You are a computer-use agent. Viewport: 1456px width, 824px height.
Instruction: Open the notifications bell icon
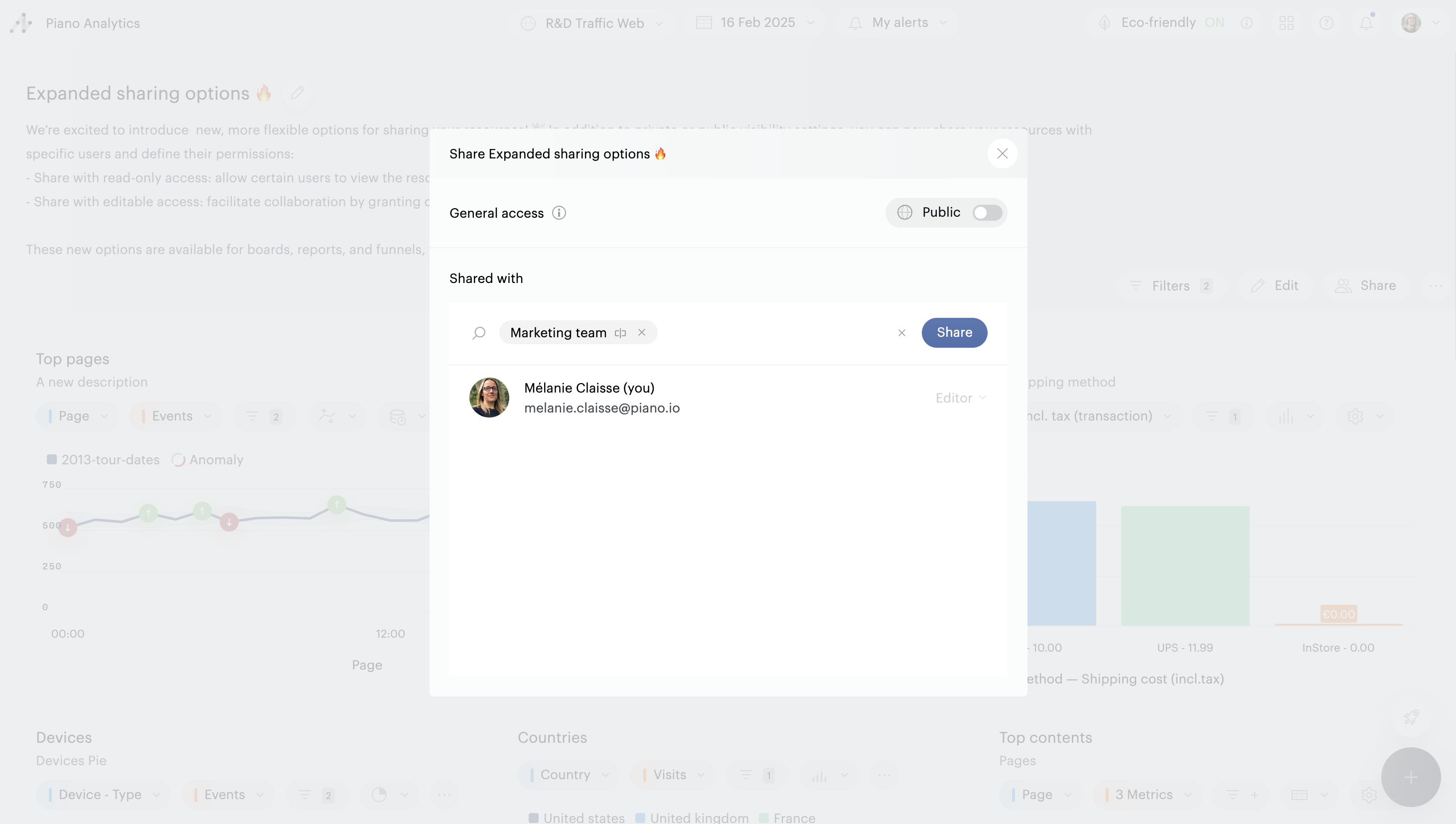(1366, 23)
